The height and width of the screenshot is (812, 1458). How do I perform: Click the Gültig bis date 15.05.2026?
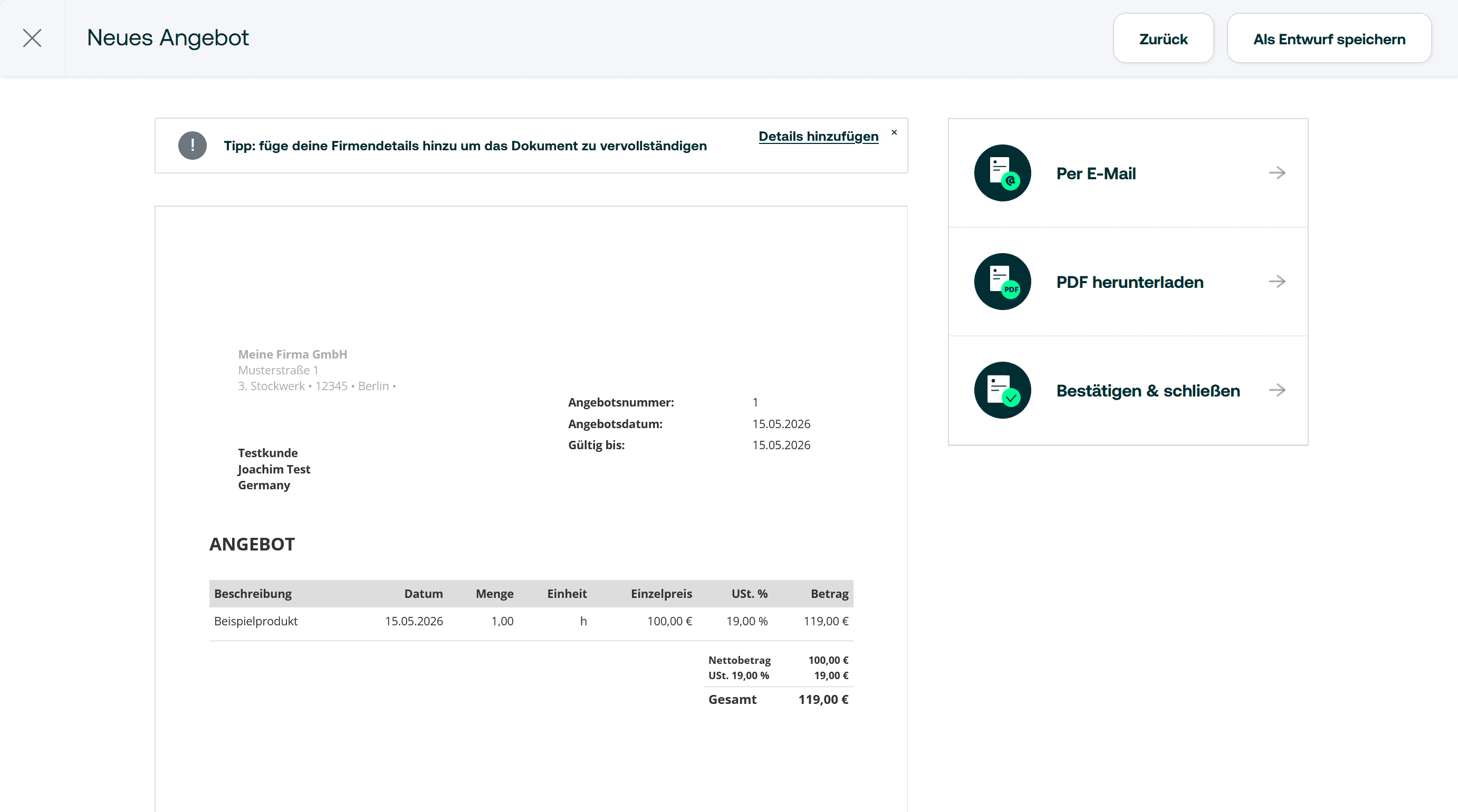point(781,445)
